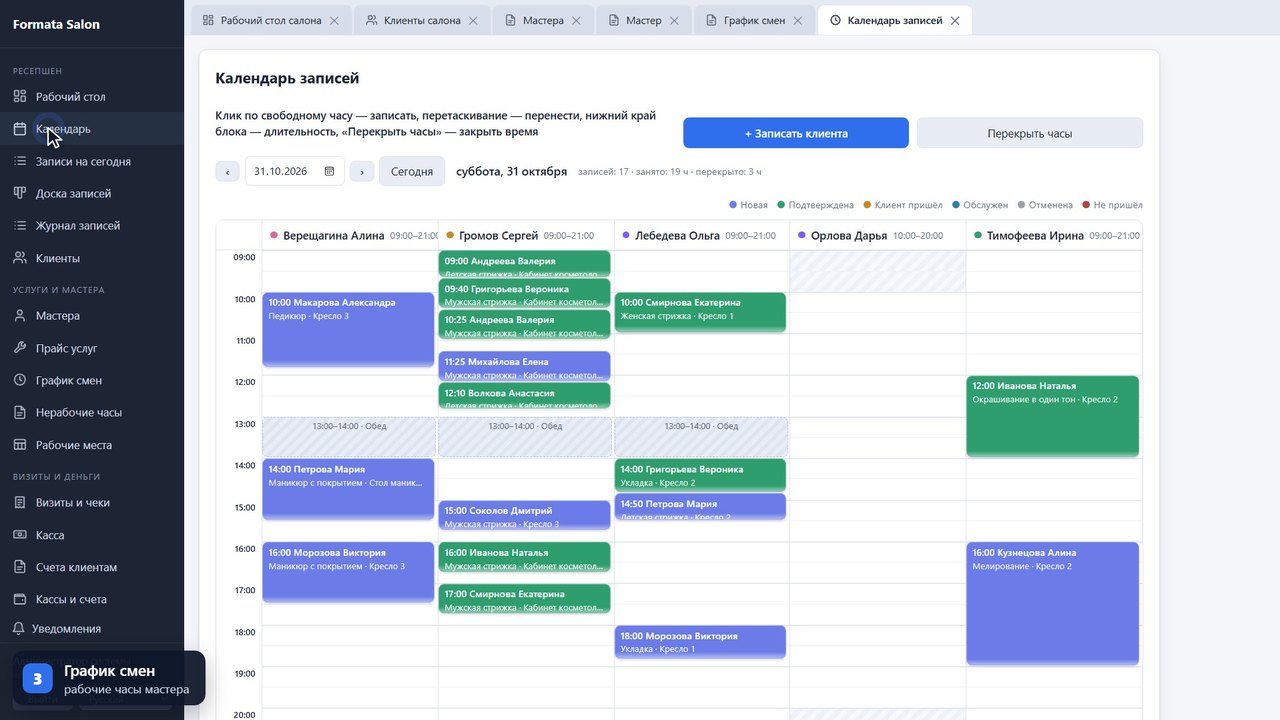1280x720 pixels.
Task: Close the Мастер tab
Action: 675,20
